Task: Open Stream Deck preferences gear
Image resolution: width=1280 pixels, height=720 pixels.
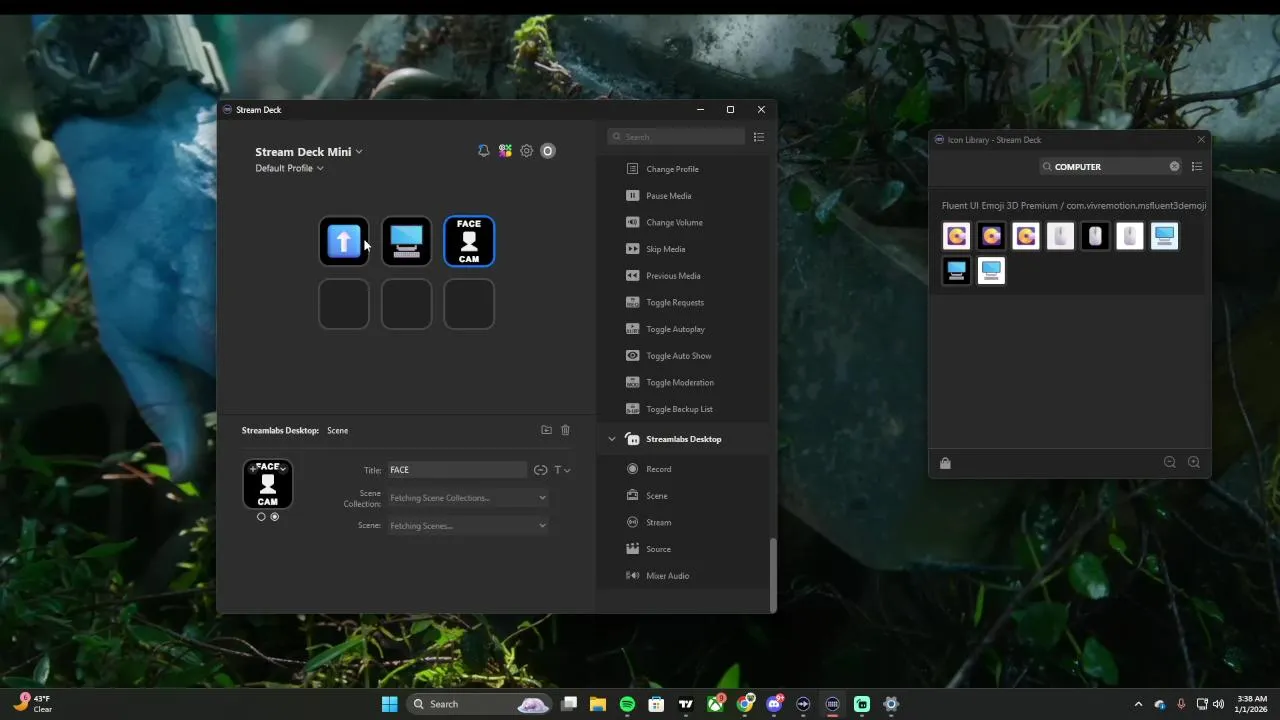Action: click(x=526, y=151)
